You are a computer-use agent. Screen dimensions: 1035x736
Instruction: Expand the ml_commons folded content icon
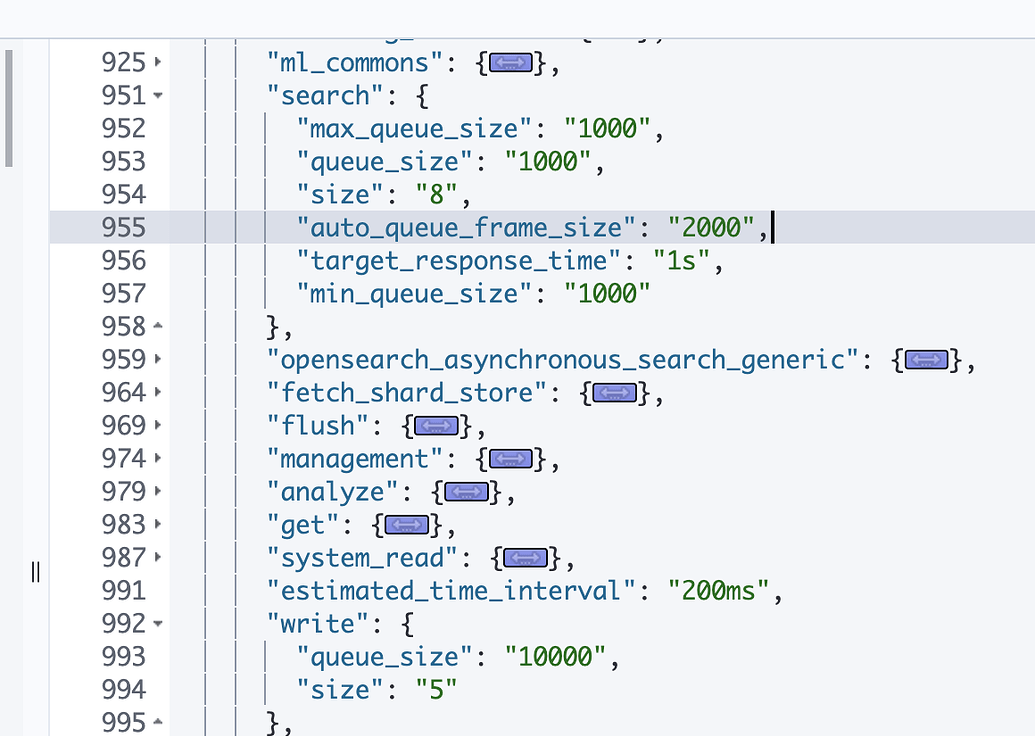(x=512, y=62)
